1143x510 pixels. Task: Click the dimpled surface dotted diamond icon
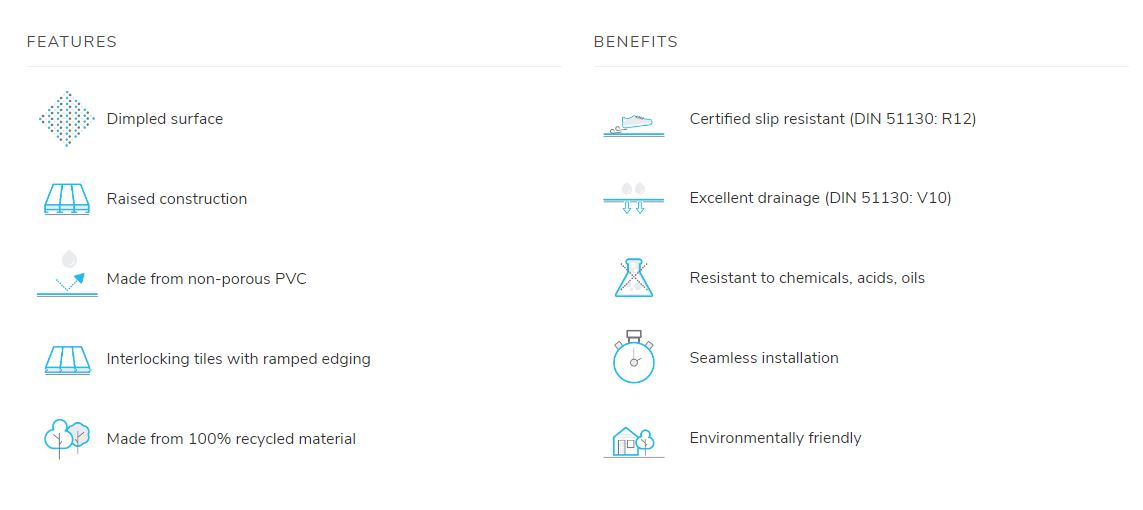(x=67, y=119)
